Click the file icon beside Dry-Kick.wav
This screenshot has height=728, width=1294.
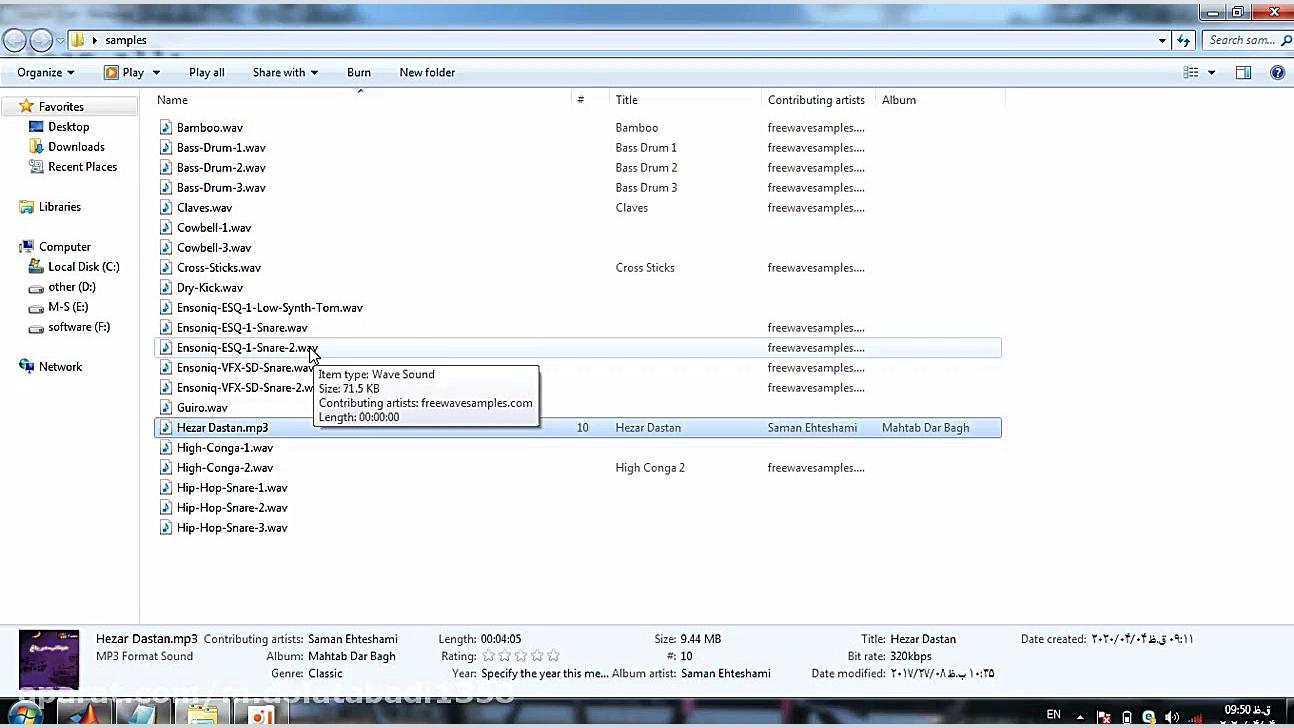(166, 287)
